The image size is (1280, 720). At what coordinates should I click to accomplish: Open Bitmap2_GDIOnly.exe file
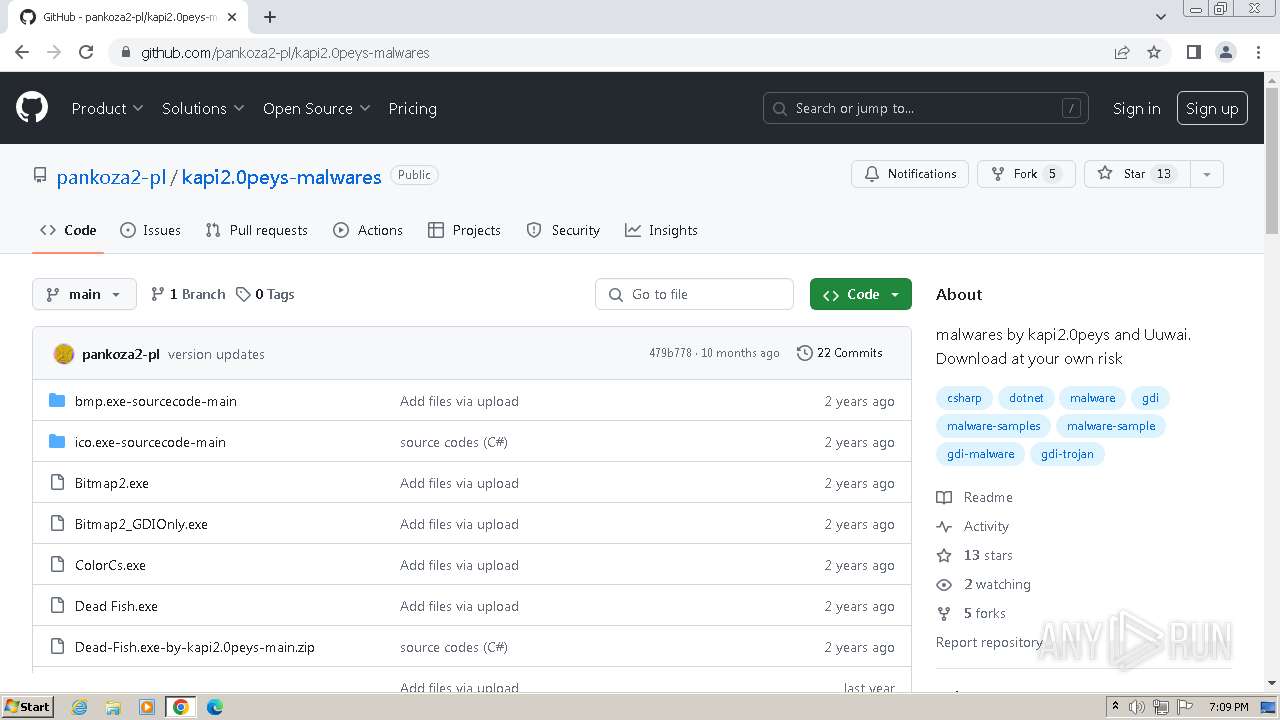coord(141,524)
